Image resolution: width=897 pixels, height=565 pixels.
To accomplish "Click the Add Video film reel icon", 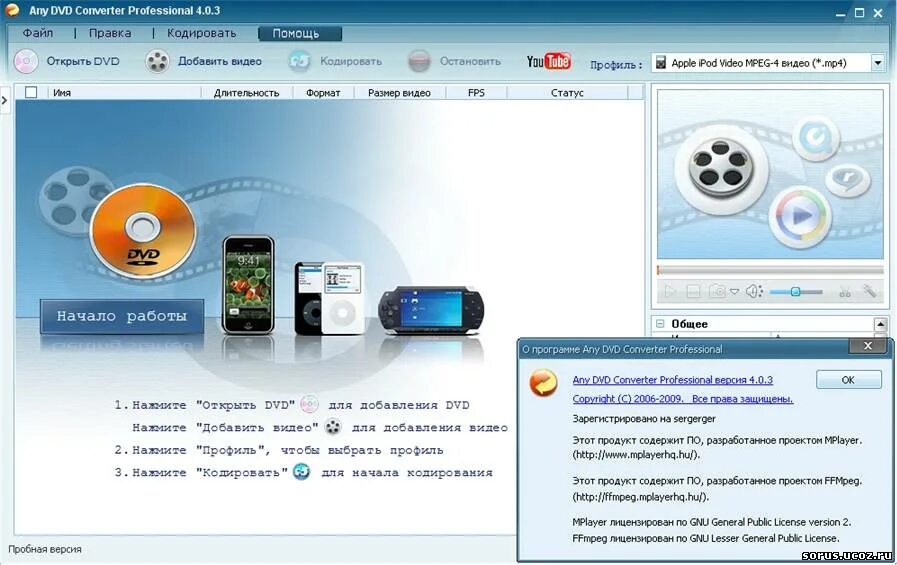I will [157, 61].
